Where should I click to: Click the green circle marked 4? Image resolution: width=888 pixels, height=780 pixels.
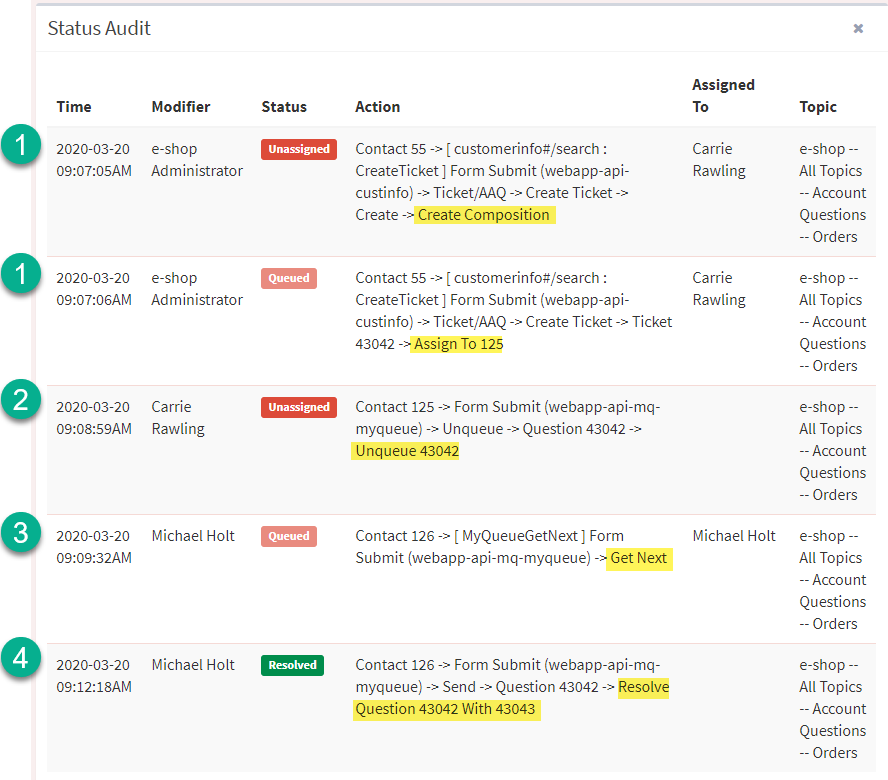pos(21,658)
